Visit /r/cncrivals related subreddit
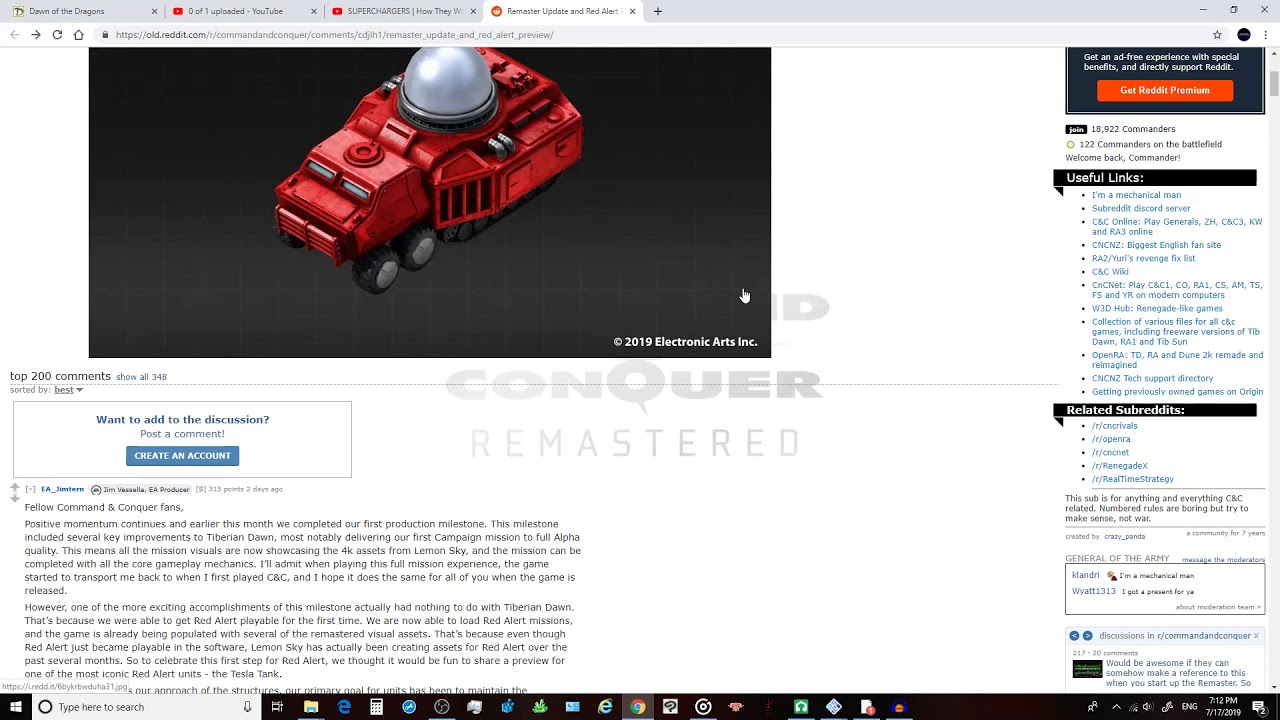This screenshot has width=1280, height=720. (x=1114, y=426)
